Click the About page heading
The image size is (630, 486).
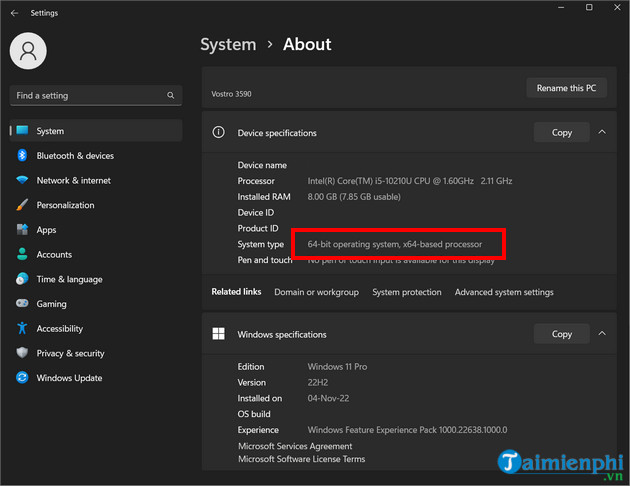[x=307, y=44]
